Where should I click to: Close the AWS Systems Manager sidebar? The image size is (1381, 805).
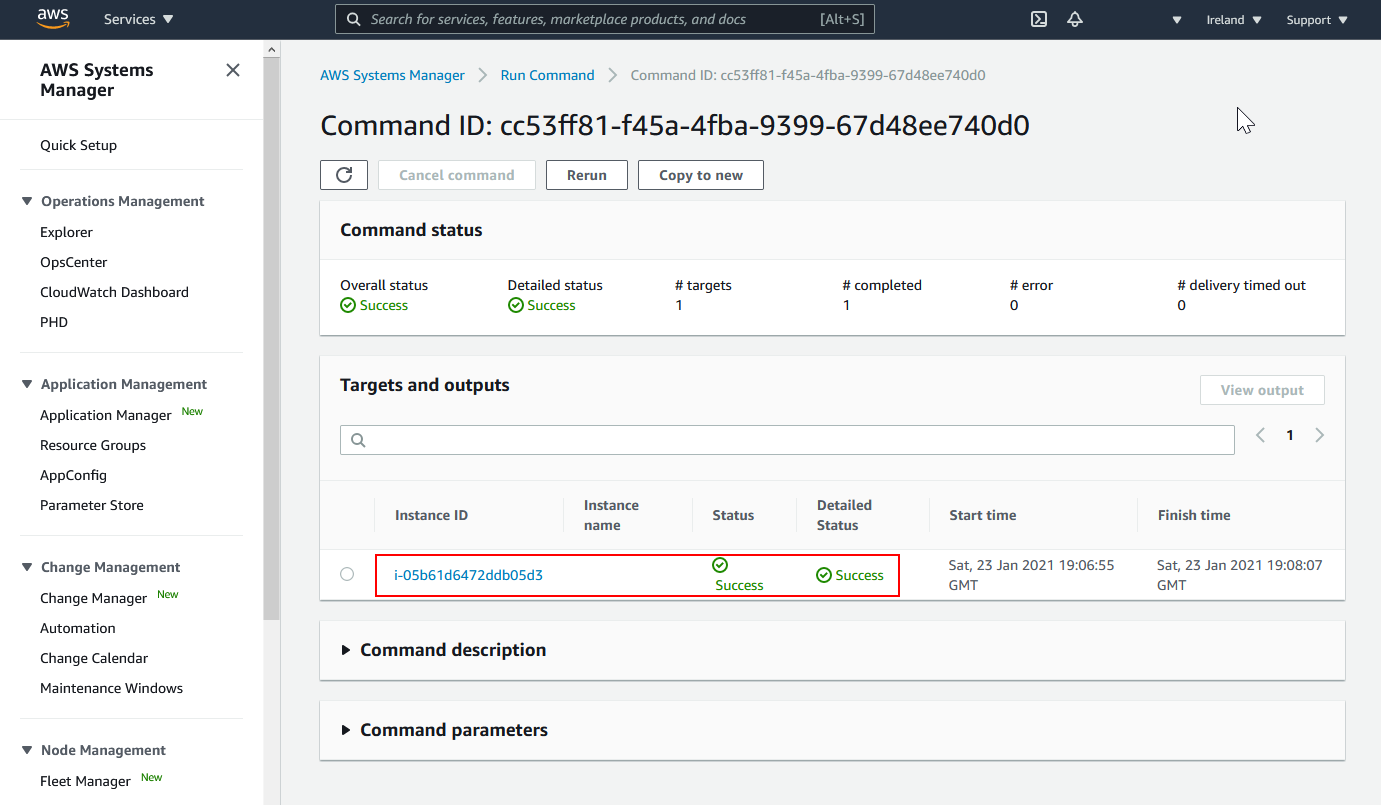(233, 70)
